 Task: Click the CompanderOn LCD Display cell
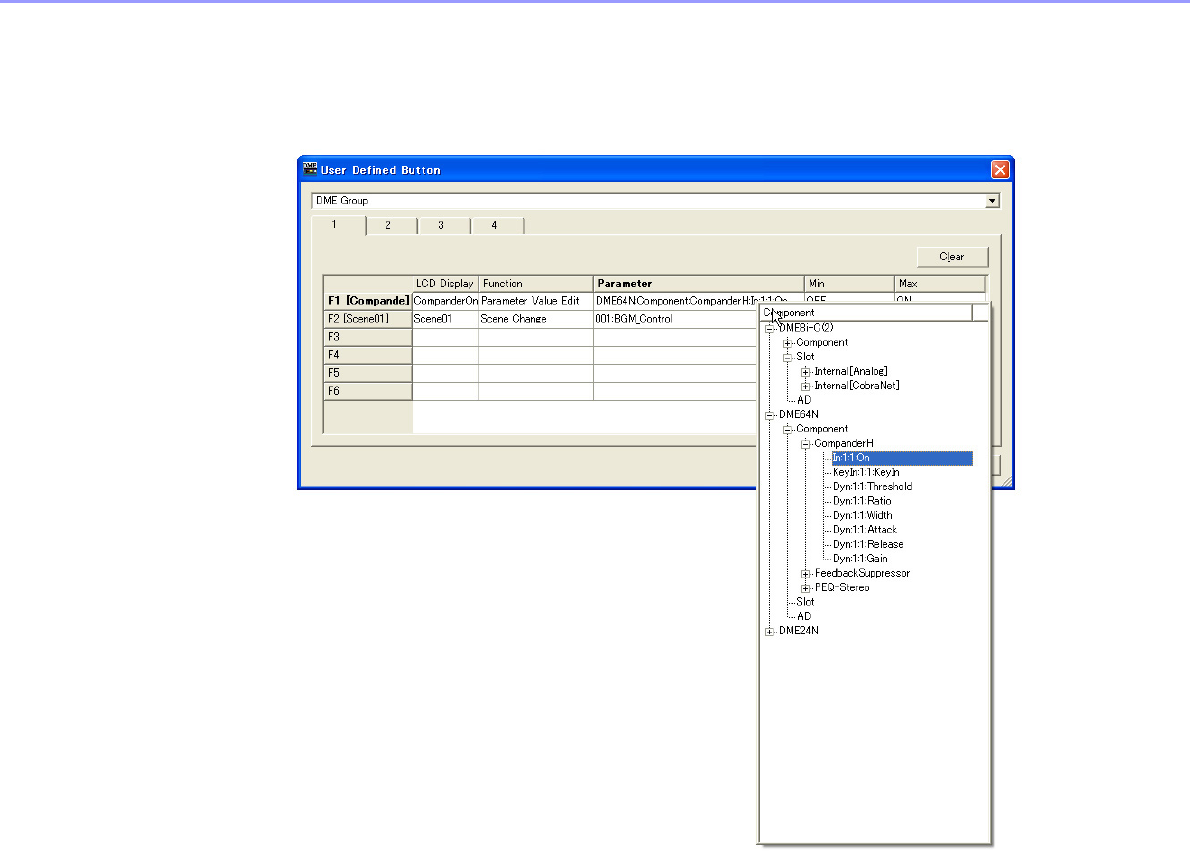click(445, 301)
